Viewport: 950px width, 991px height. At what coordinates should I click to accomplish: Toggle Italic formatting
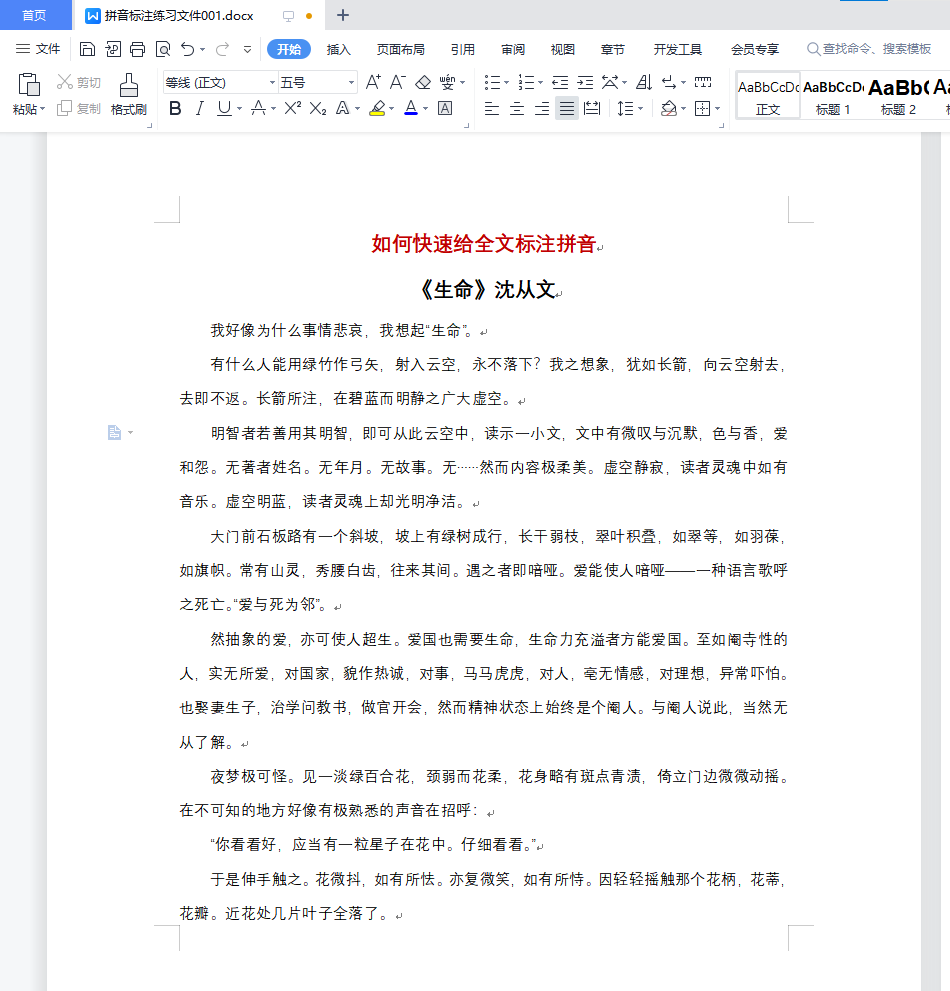coord(200,109)
